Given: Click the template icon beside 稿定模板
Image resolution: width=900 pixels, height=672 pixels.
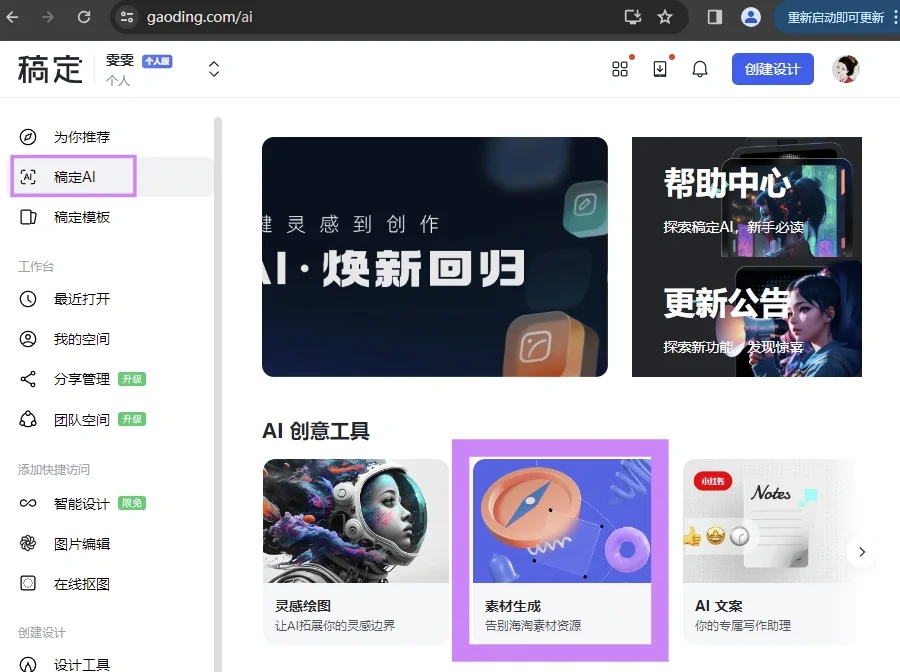Looking at the screenshot, I should click(x=28, y=217).
